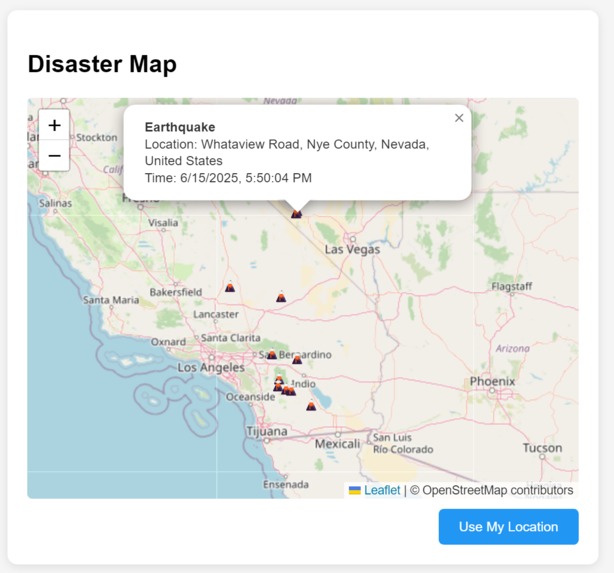Click the Los Angeles map label
614x573 pixels.
tap(211, 367)
